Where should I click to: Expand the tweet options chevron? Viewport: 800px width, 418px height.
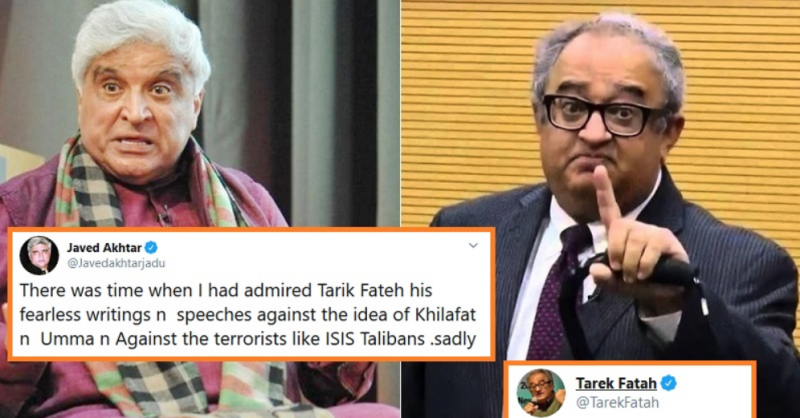(473, 245)
